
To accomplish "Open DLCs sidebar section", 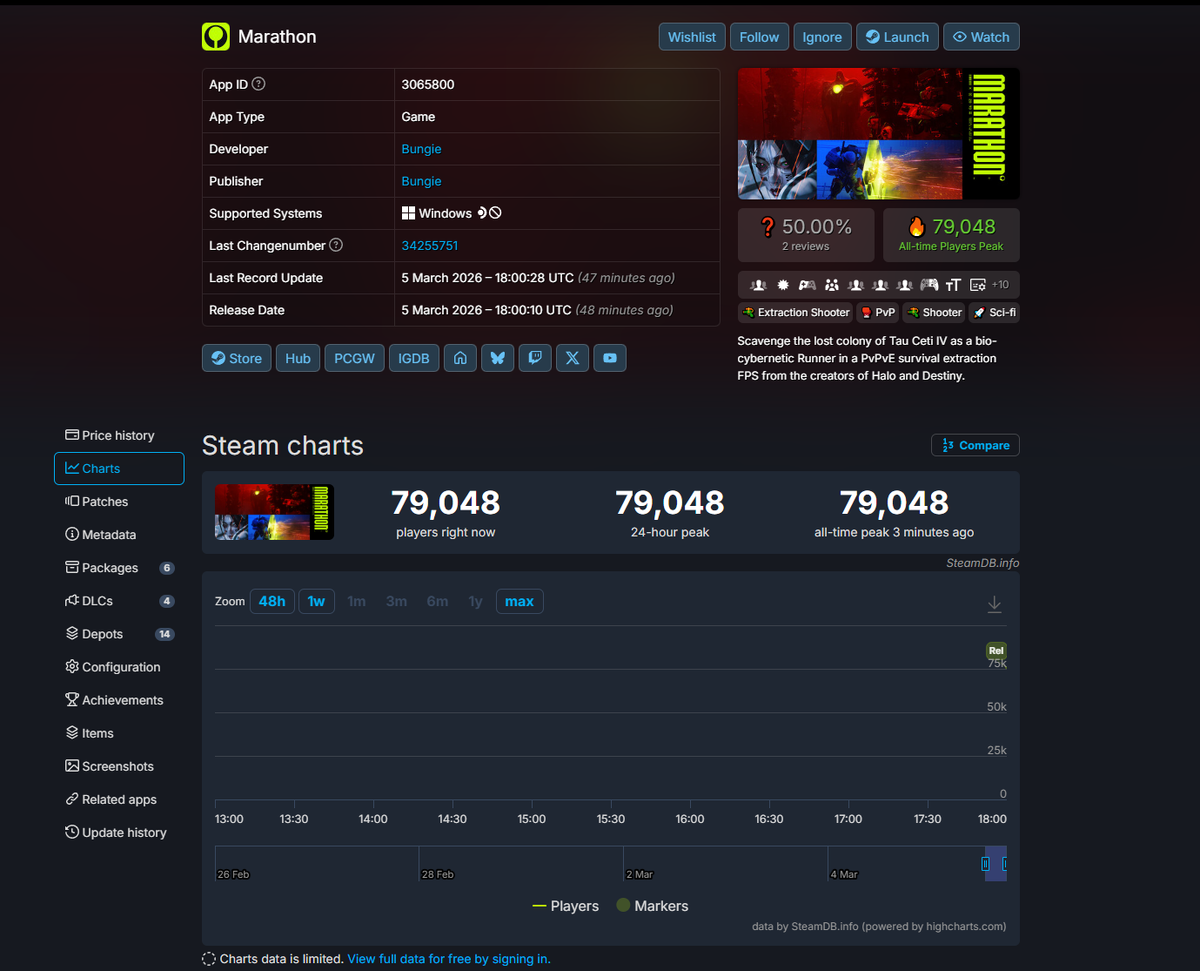I will tap(119, 601).
